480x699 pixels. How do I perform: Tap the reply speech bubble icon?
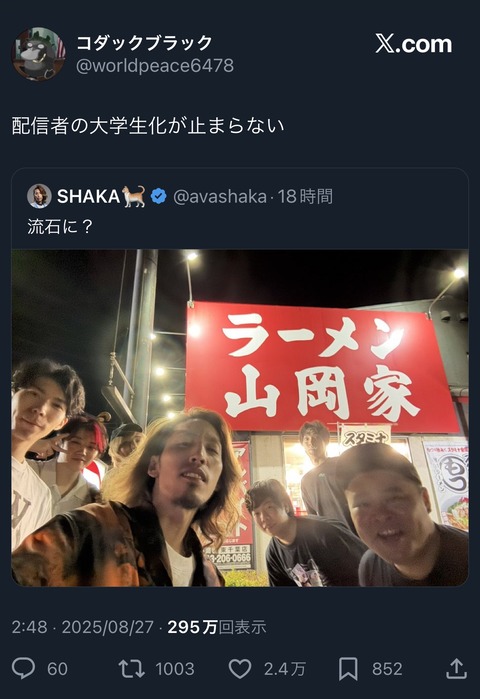(23, 669)
